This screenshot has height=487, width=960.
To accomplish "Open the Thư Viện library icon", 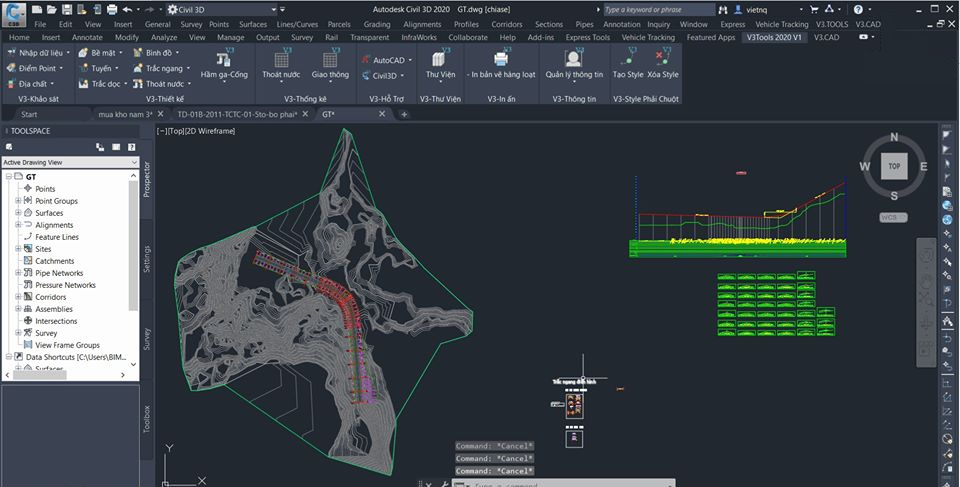I will coord(440,58).
